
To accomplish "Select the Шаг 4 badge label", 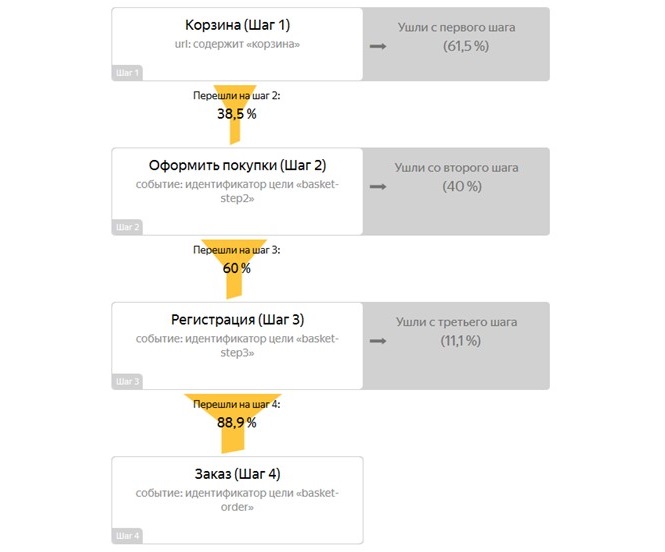I will (x=127, y=536).
